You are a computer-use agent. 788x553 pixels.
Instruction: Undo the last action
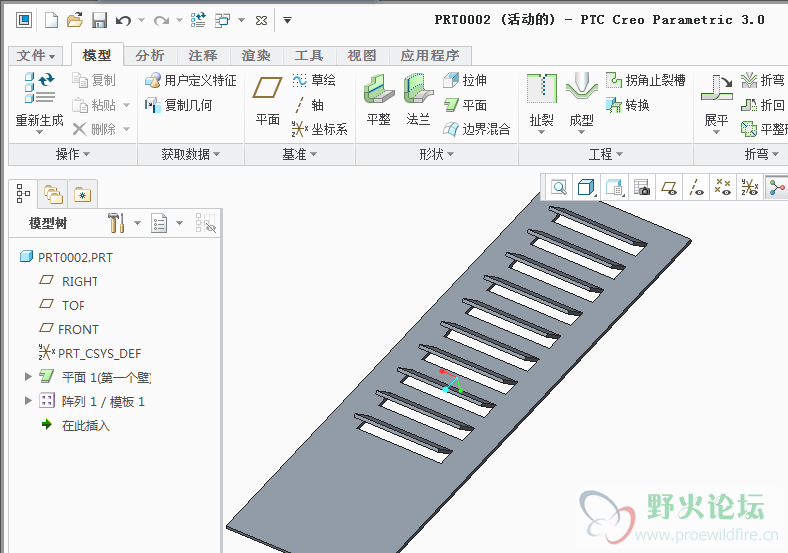click(x=124, y=21)
